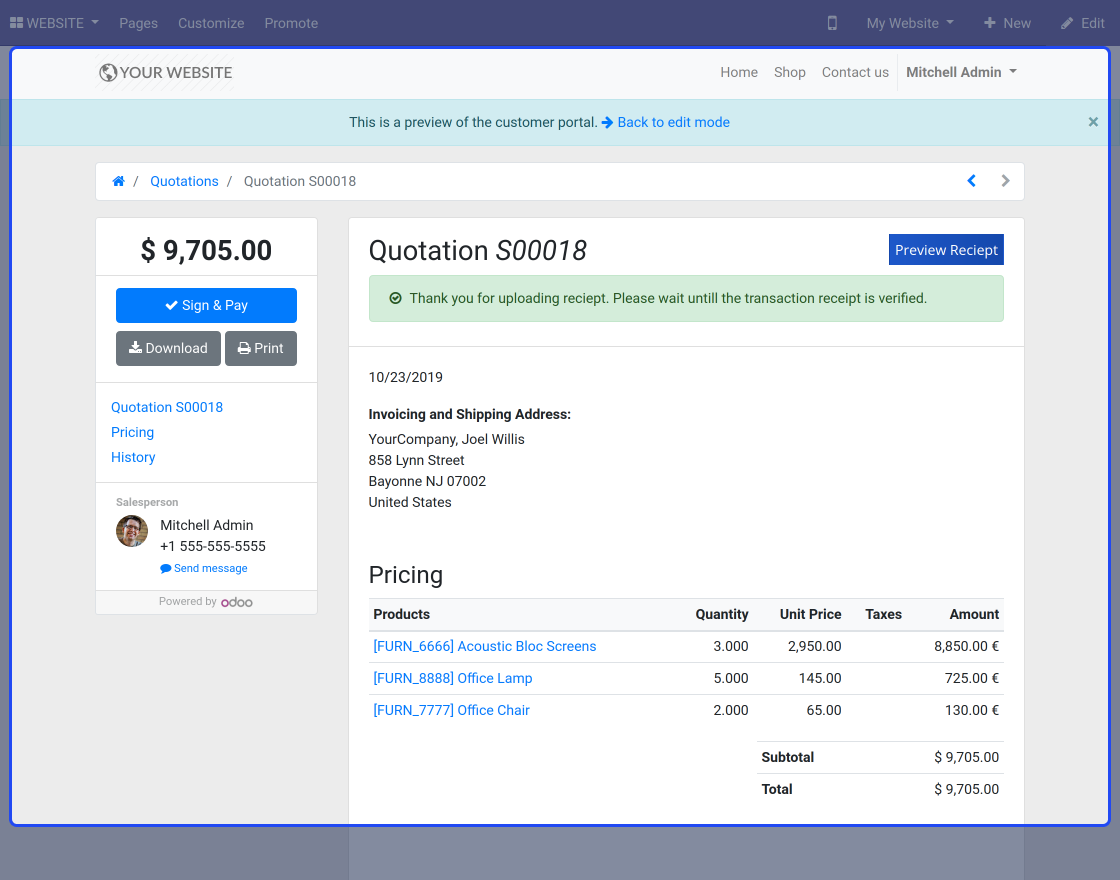
Task: Click the receipt success check icon
Action: coord(395,299)
